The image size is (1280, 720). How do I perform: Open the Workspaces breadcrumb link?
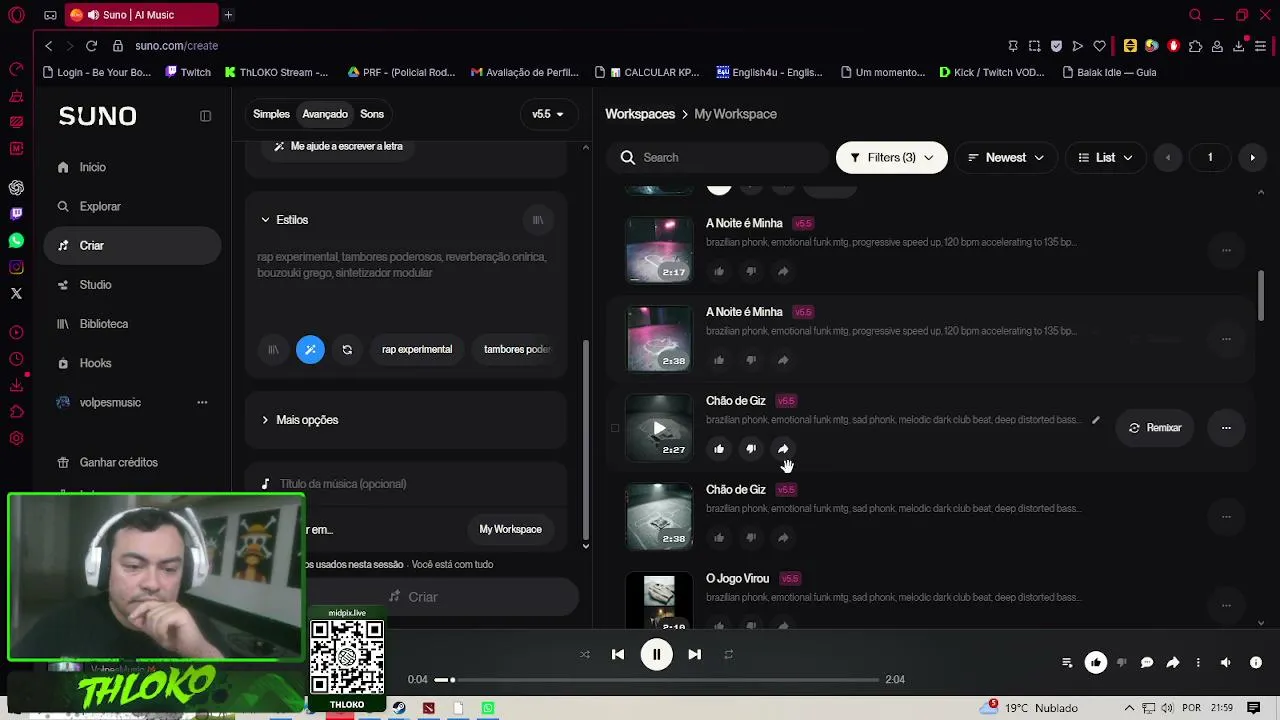[x=640, y=114]
